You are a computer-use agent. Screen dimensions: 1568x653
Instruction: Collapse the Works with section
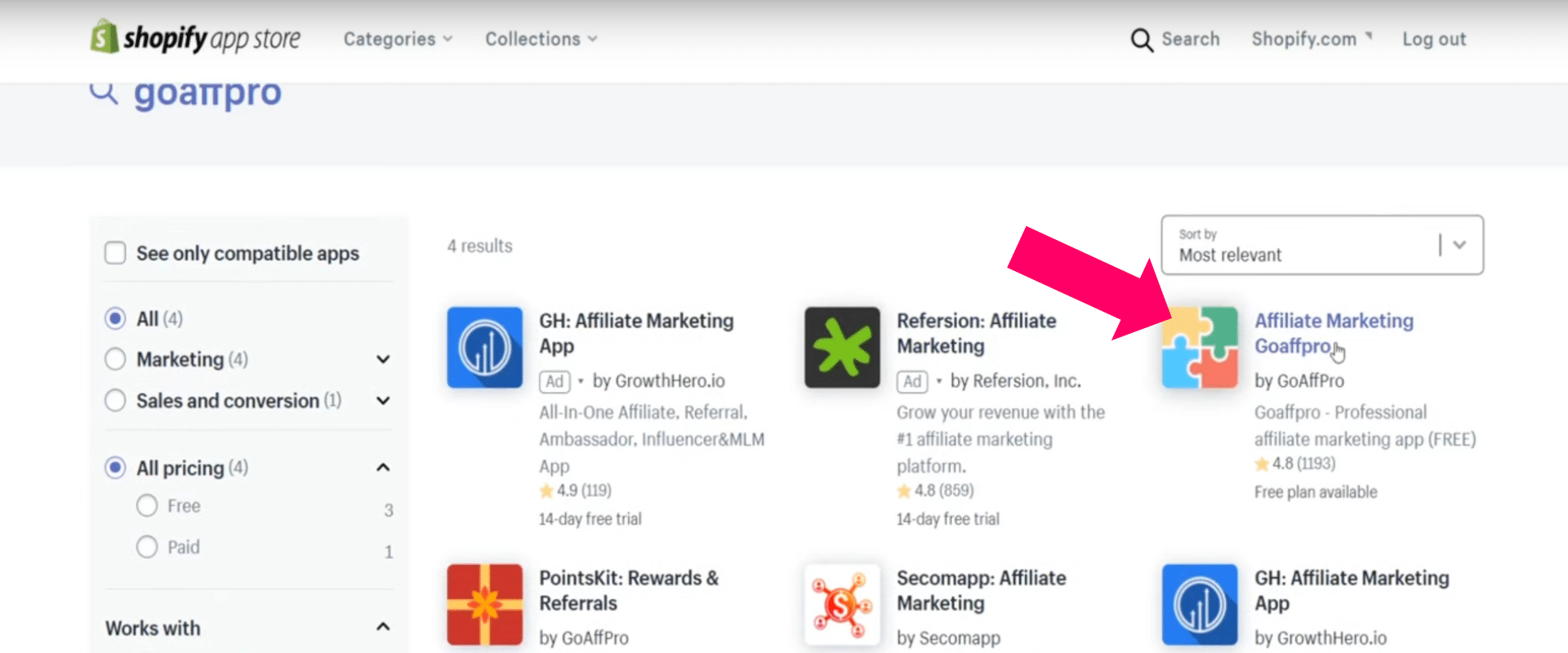pos(383,627)
